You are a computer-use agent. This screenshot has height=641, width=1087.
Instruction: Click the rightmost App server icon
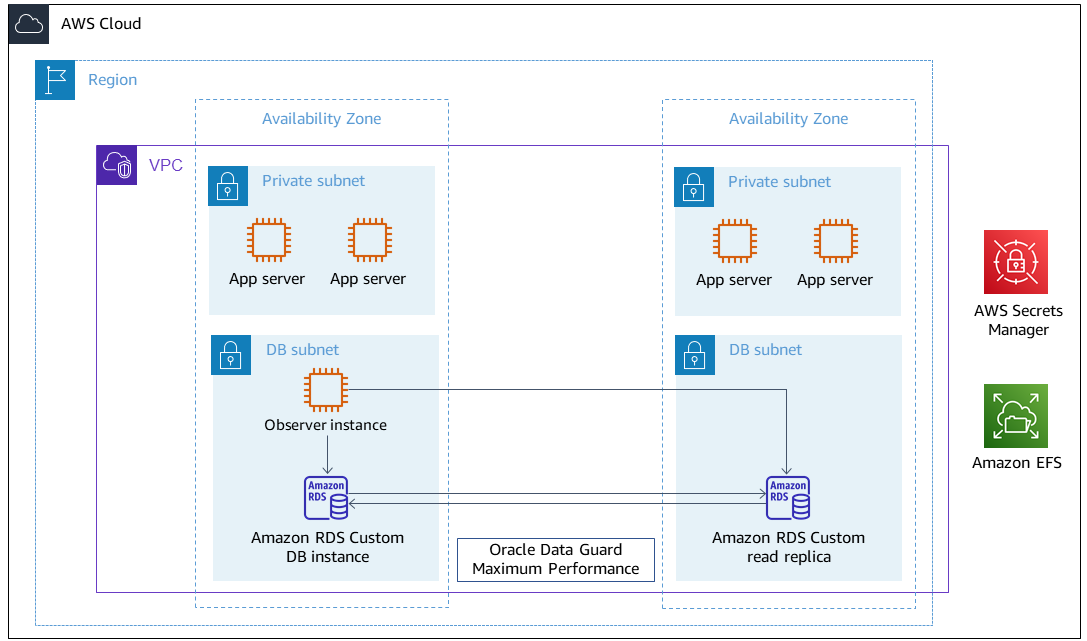click(834, 242)
